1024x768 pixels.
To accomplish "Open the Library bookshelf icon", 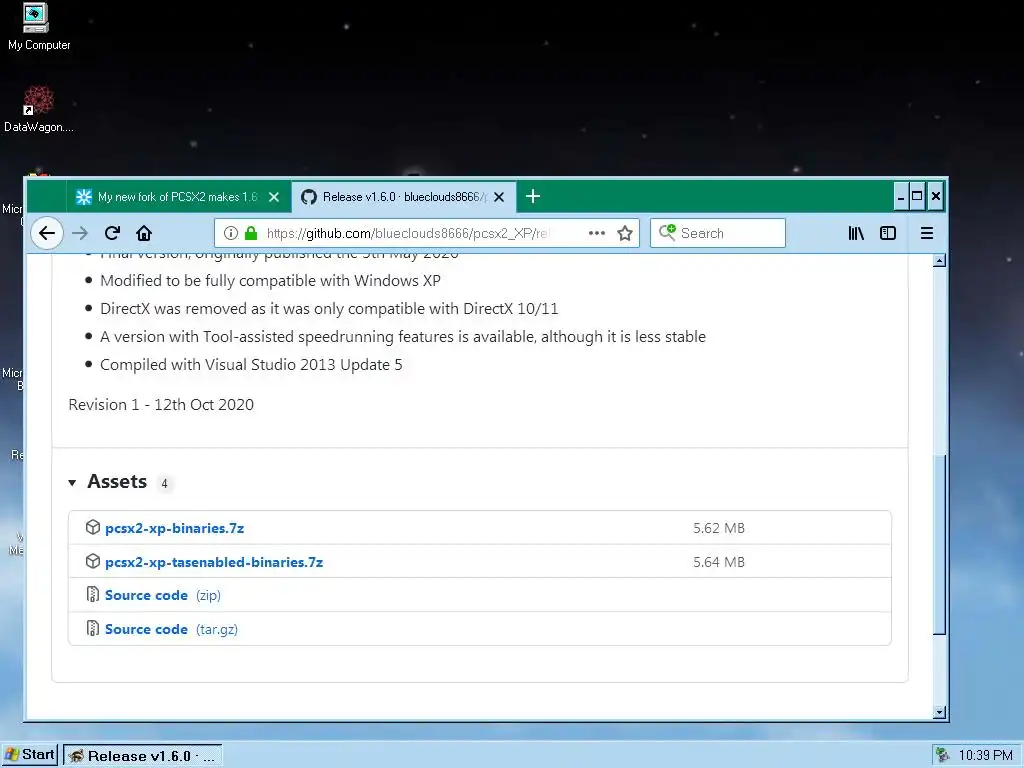I will click(856, 233).
